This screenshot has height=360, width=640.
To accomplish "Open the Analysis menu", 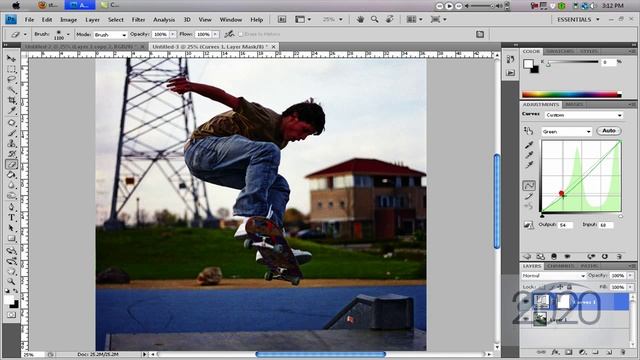I will pyautogui.click(x=164, y=19).
